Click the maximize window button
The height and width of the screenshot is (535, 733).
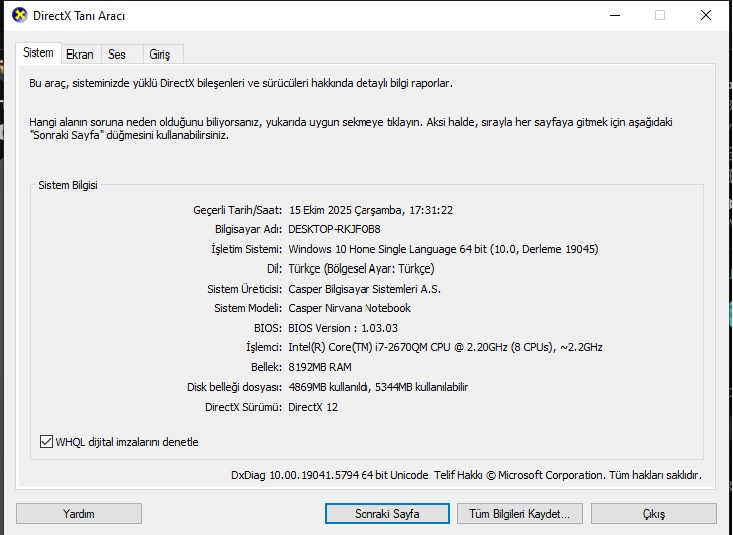660,15
